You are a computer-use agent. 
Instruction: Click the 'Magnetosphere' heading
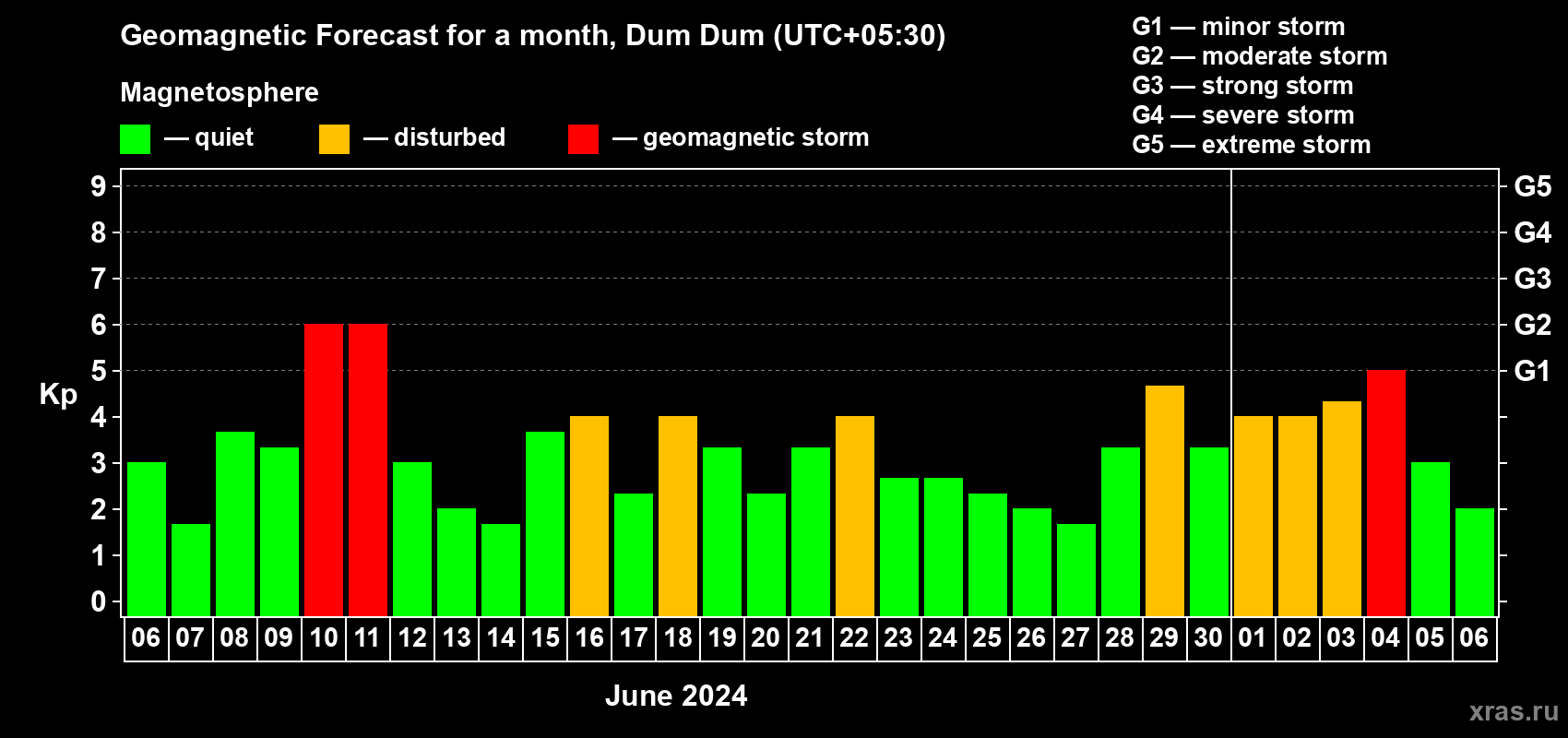(220, 92)
